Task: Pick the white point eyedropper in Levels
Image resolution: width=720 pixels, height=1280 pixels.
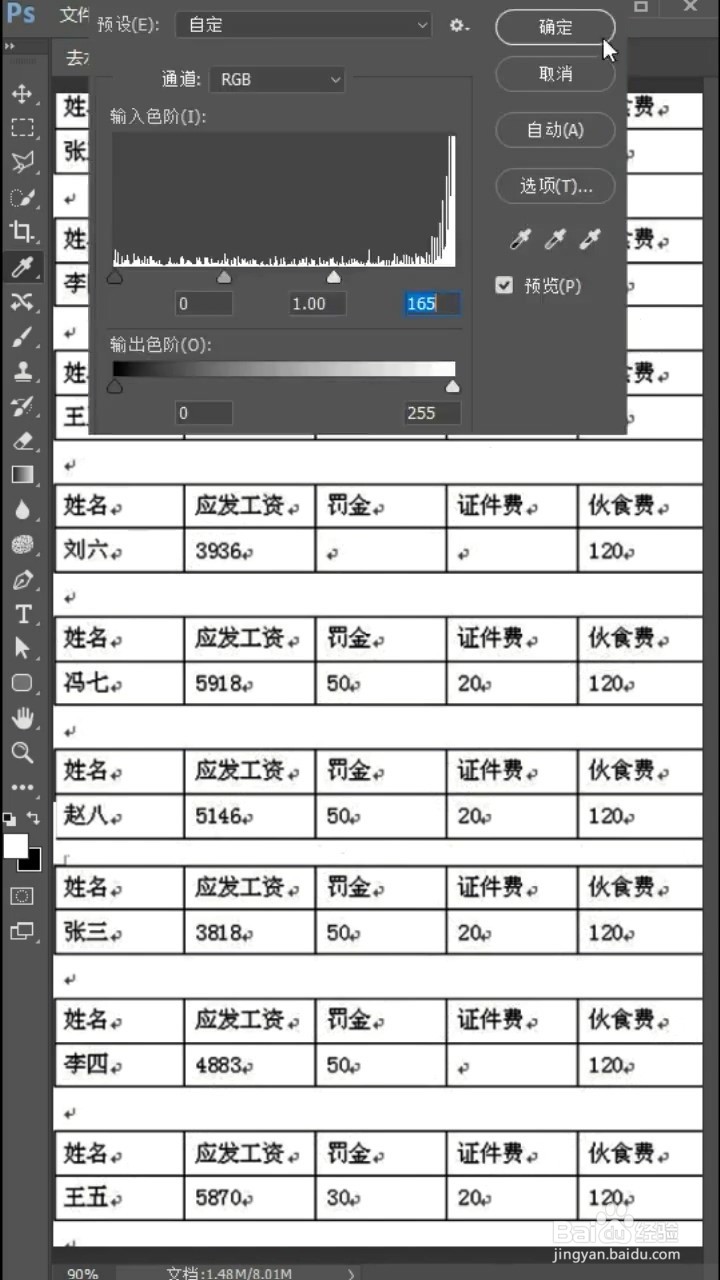Action: pyautogui.click(x=591, y=238)
